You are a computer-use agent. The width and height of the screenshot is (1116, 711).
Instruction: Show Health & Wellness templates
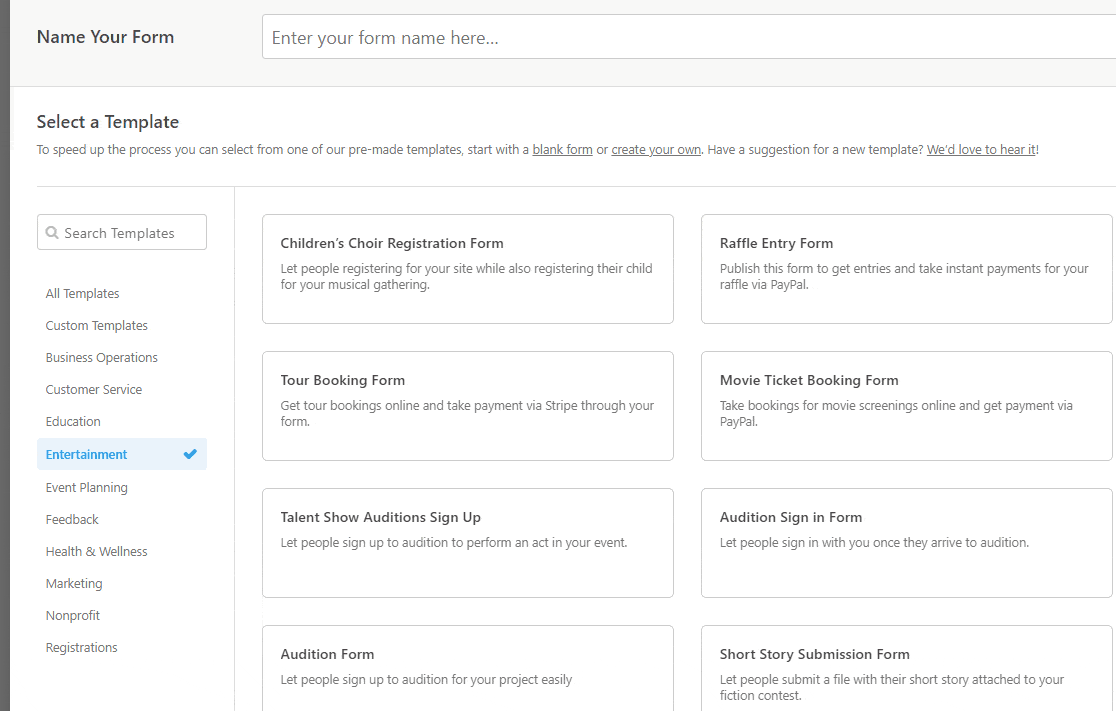click(97, 552)
